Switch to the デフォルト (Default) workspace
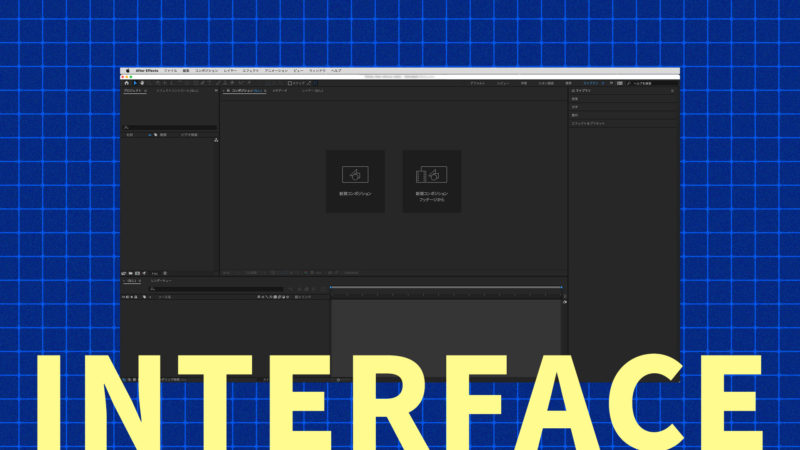Viewport: 800px width, 450px height. click(x=478, y=83)
